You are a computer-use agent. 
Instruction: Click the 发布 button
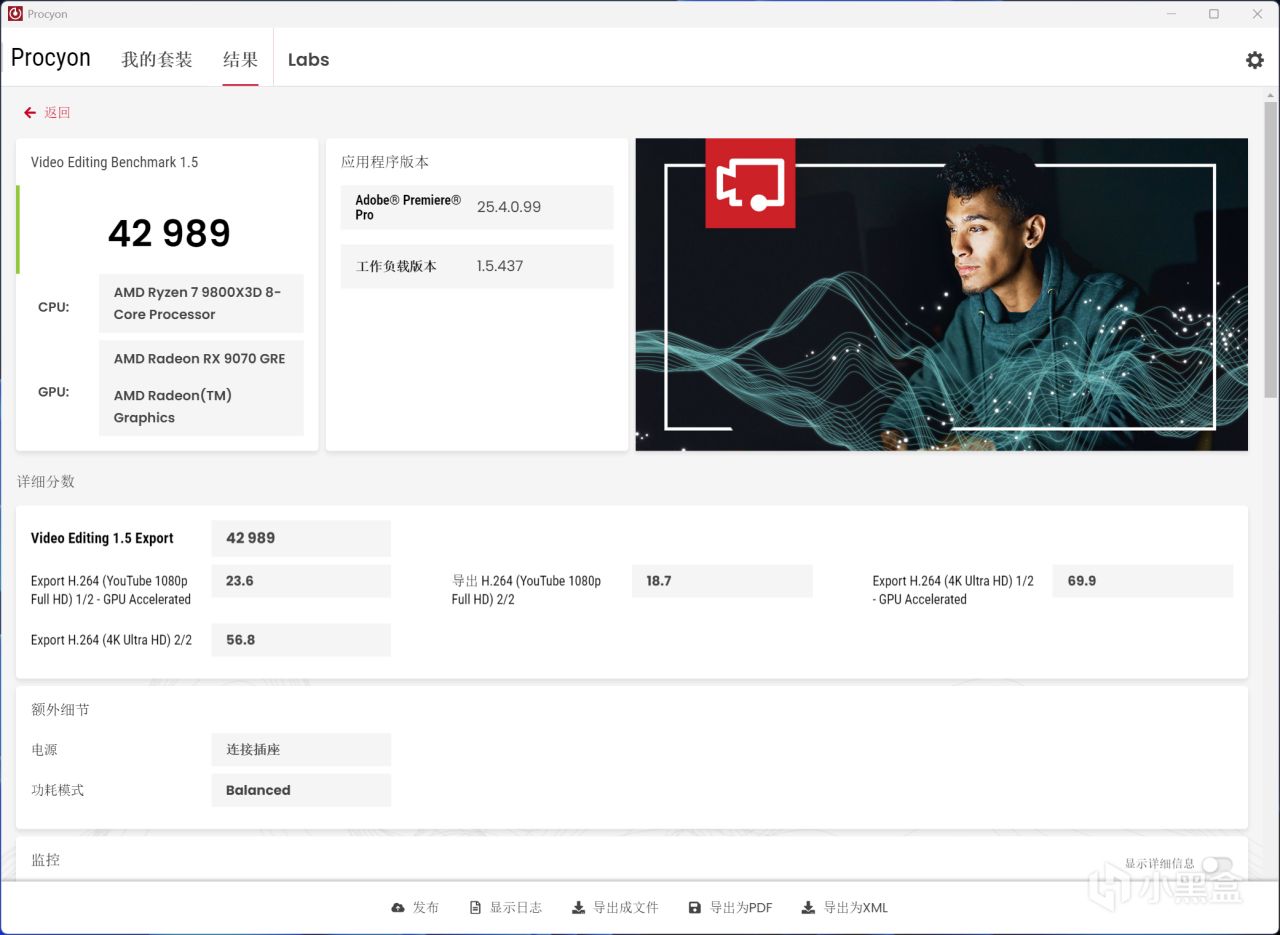pos(415,908)
